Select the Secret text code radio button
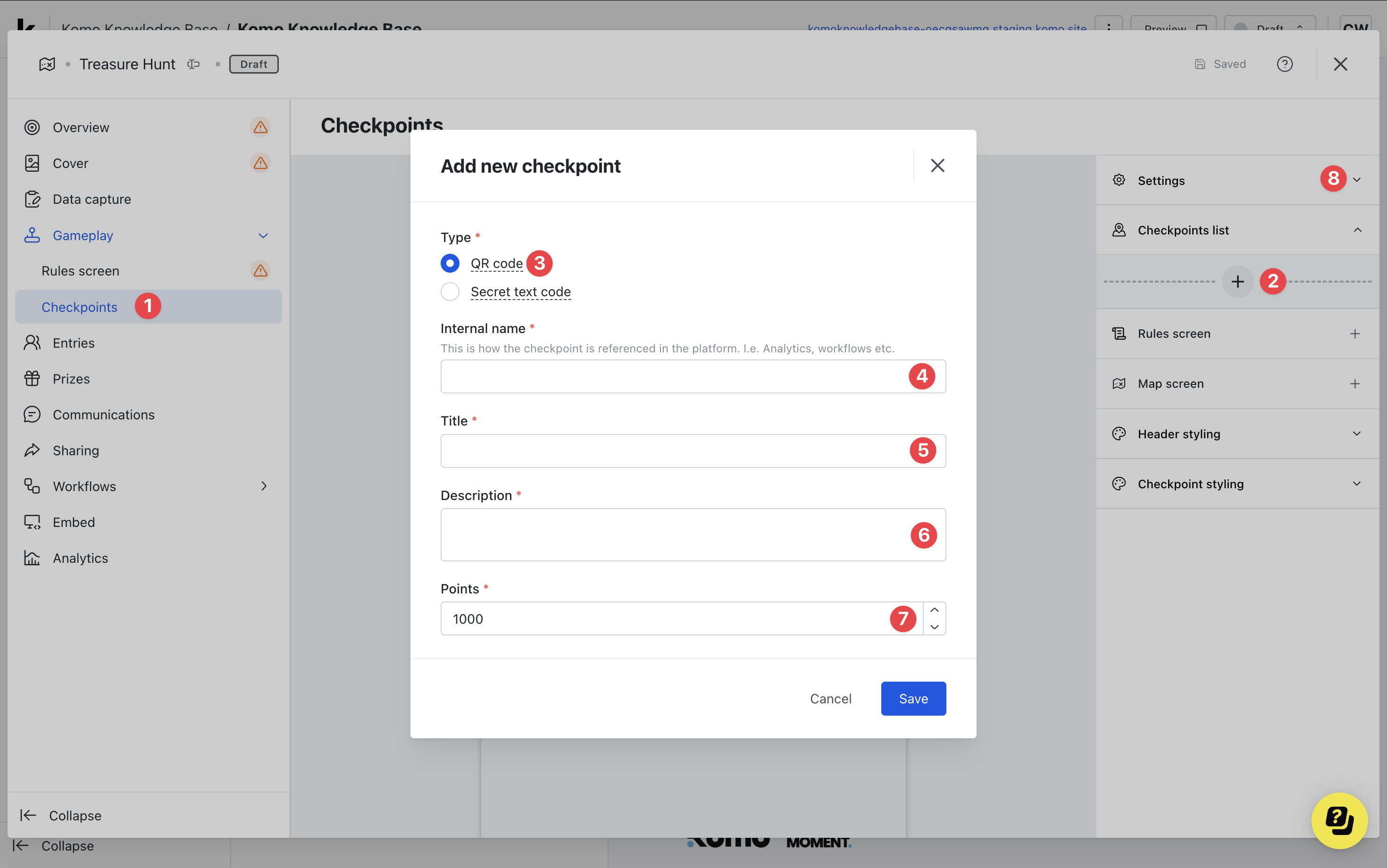Image resolution: width=1387 pixels, height=868 pixels. click(x=450, y=292)
